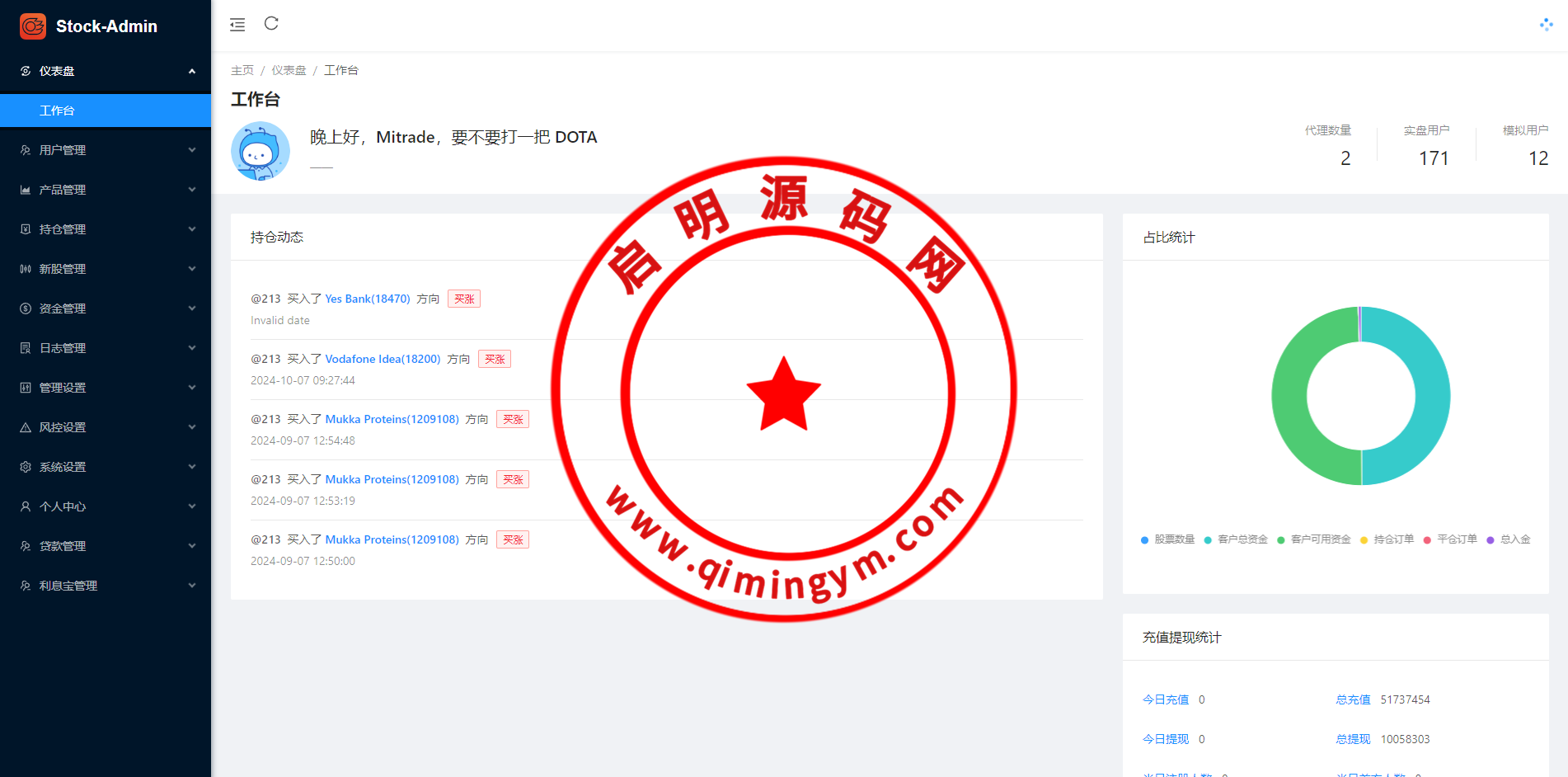The image size is (1568, 777).
Task: Expand the 风控设置 submenu chevron
Action: [192, 427]
